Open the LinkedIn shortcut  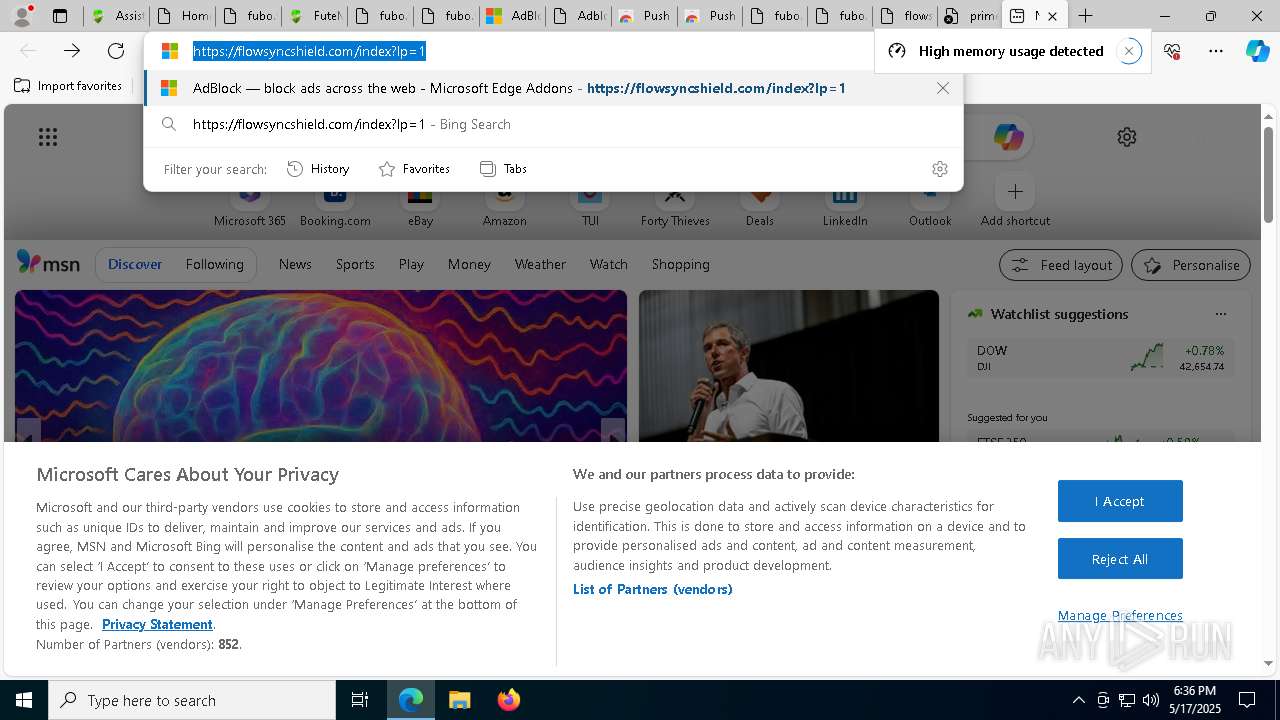click(x=845, y=205)
